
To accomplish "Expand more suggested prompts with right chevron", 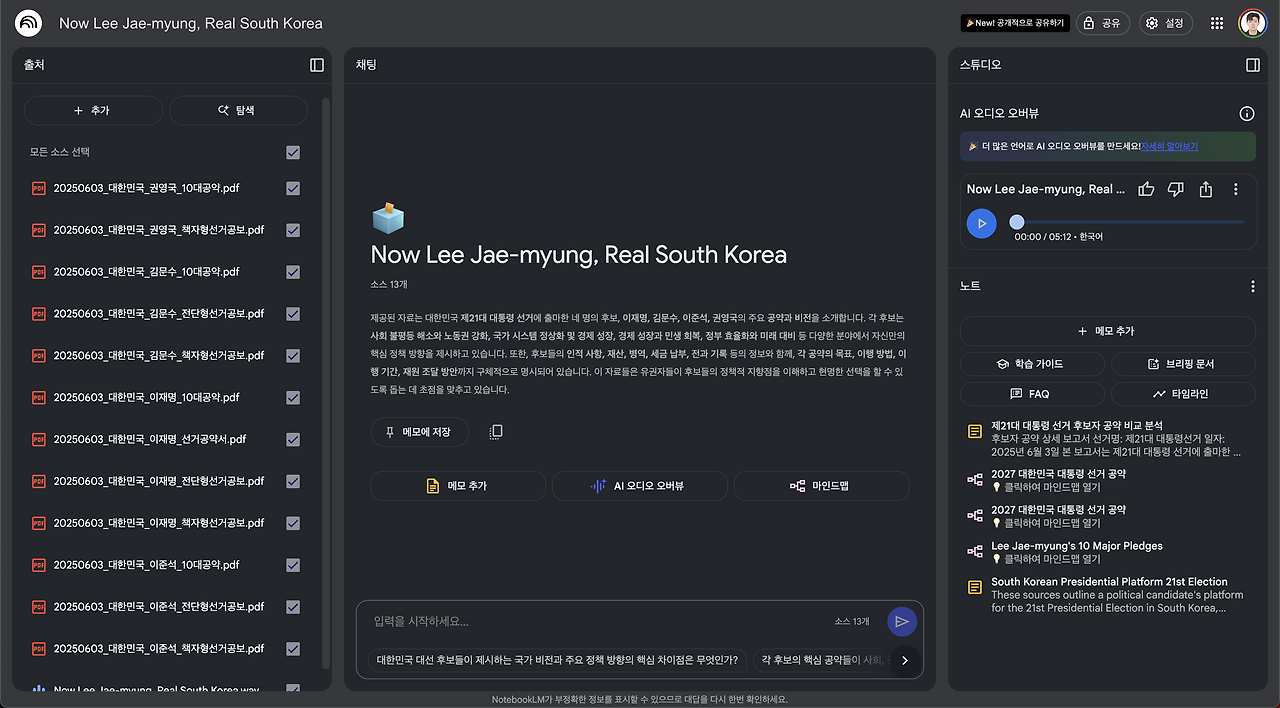I will click(x=905, y=660).
